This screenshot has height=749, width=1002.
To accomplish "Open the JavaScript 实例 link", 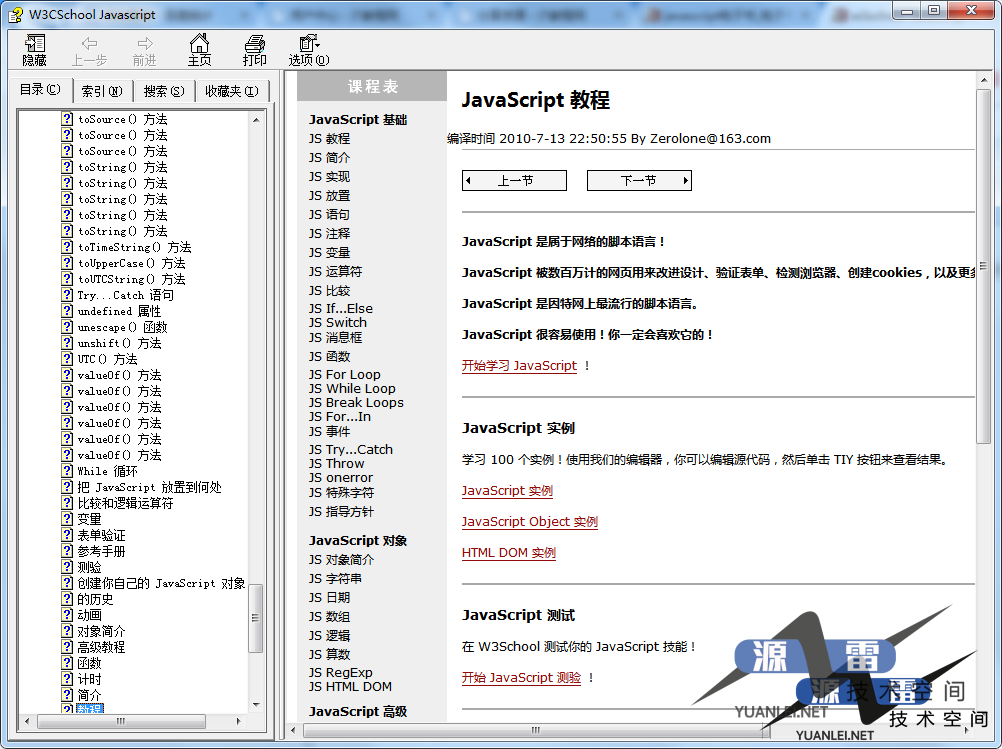I will (x=507, y=491).
